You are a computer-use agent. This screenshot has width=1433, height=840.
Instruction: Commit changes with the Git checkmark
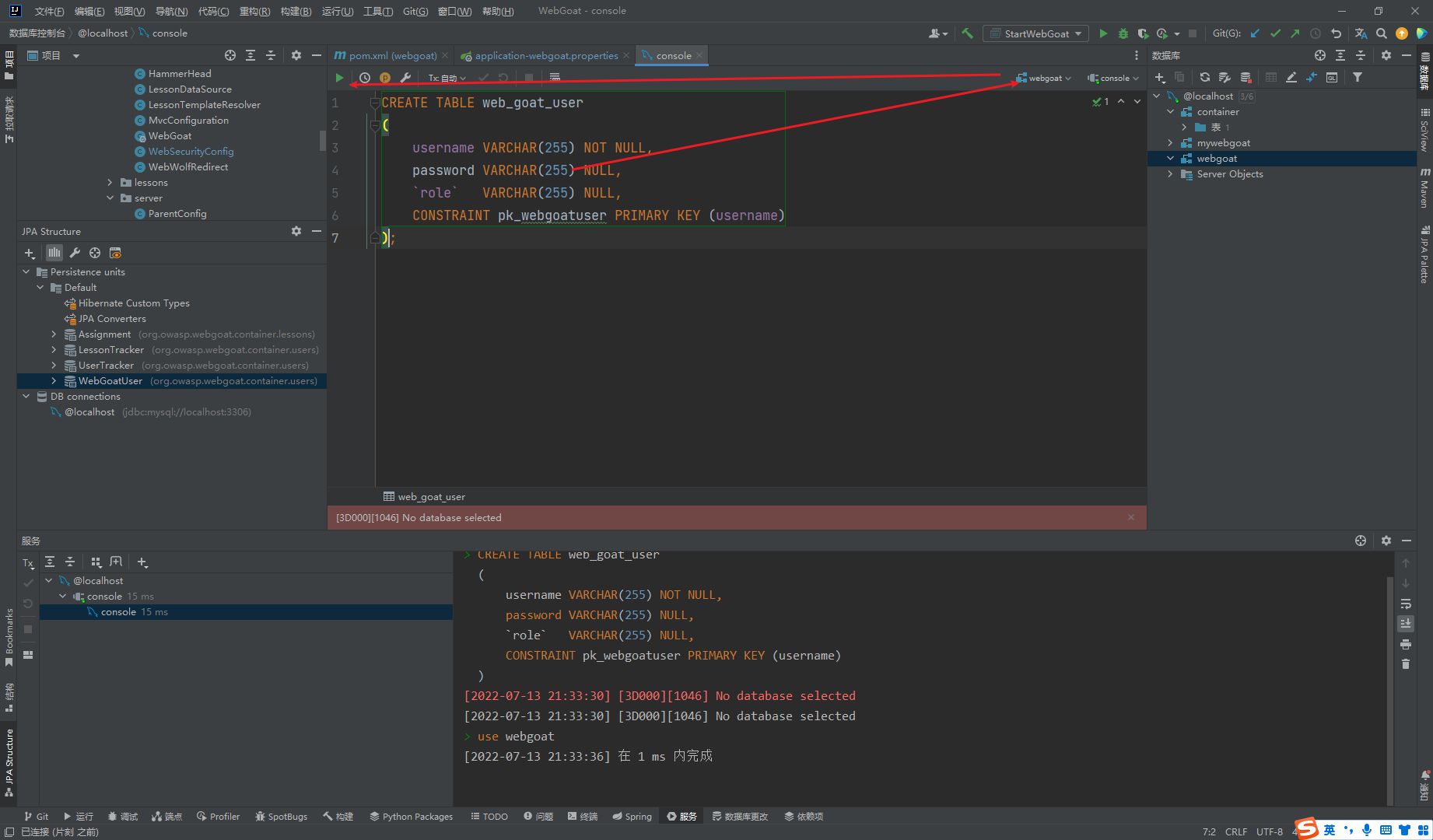click(x=1275, y=33)
